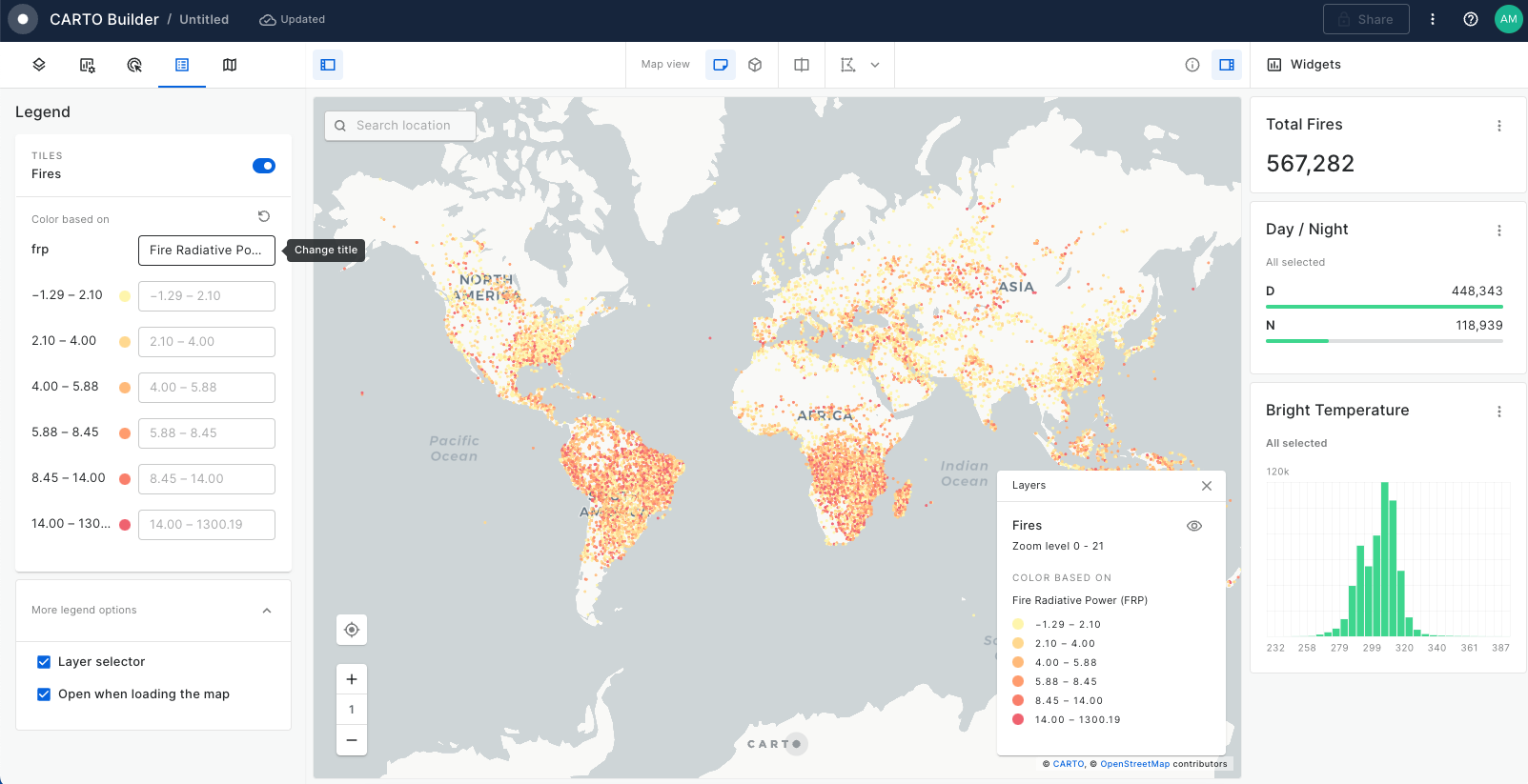Image resolution: width=1528 pixels, height=784 pixels.
Task: Click the Share button
Action: click(x=1366, y=19)
